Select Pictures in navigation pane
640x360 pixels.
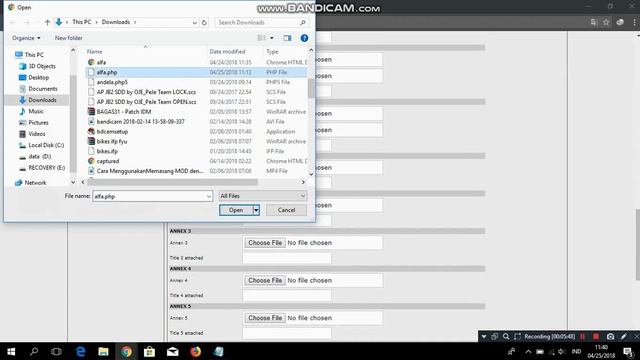pos(38,122)
